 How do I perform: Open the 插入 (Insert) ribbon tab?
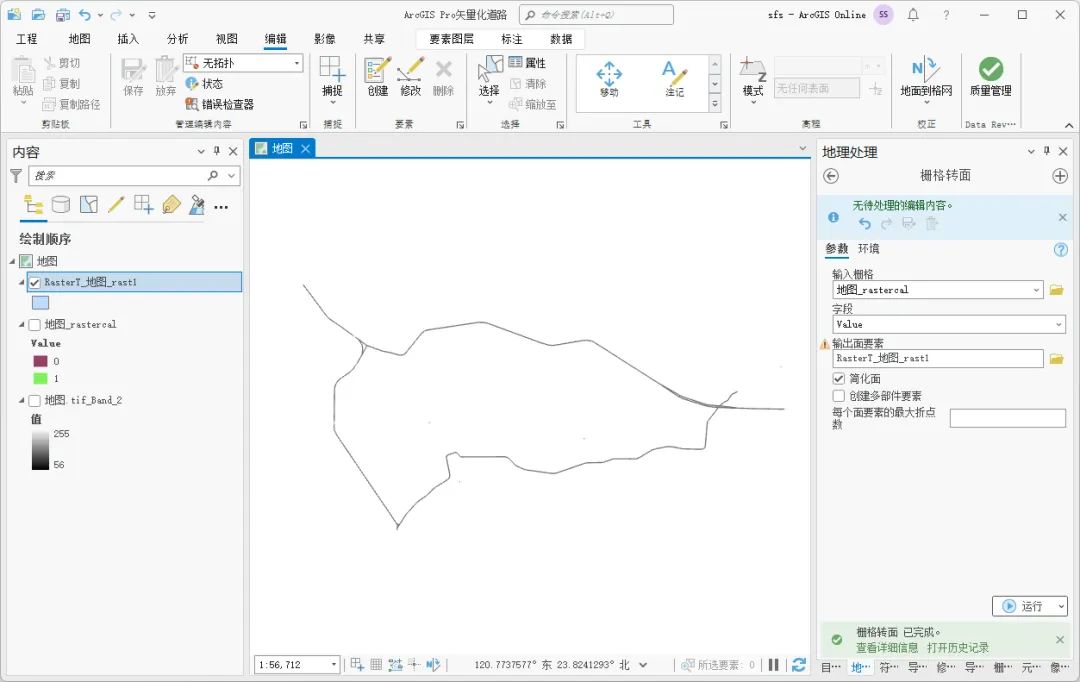pyautogui.click(x=128, y=39)
